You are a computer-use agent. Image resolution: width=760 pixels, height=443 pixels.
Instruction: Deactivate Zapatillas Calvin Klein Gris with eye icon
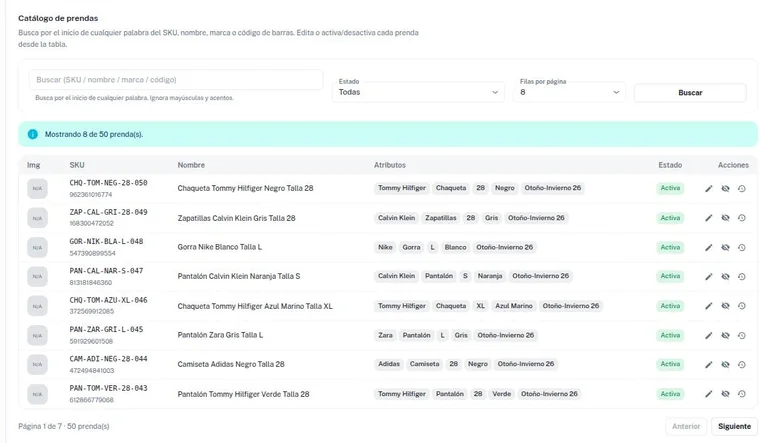725,218
